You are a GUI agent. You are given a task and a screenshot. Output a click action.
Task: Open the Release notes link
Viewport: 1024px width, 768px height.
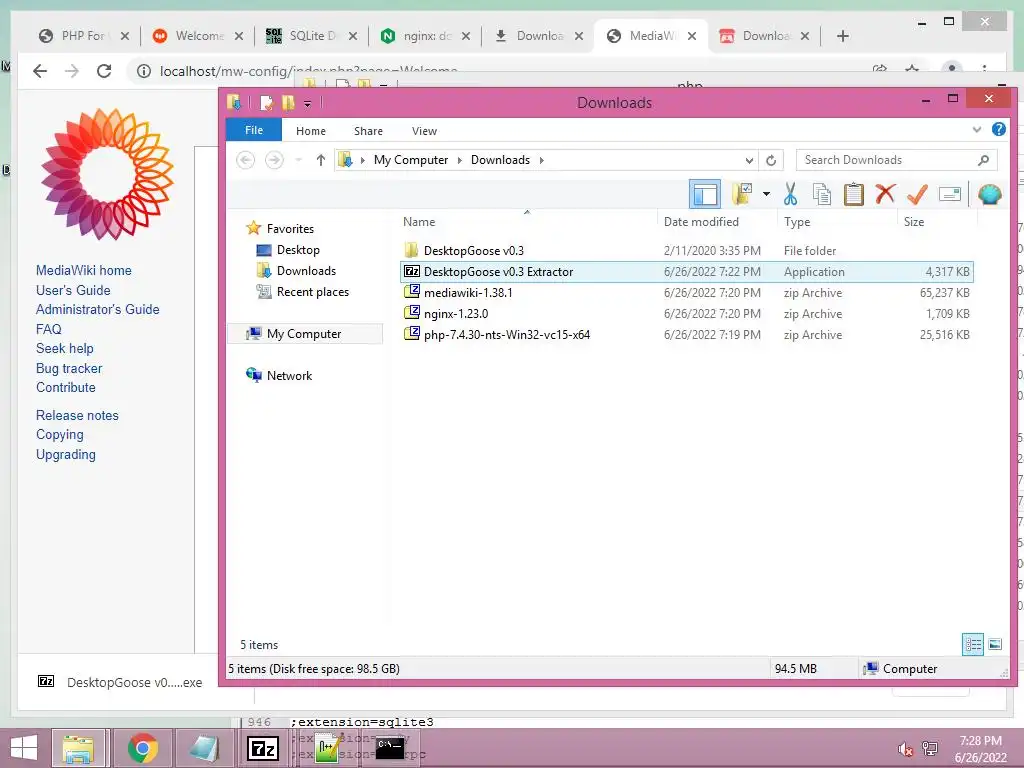tap(77, 415)
